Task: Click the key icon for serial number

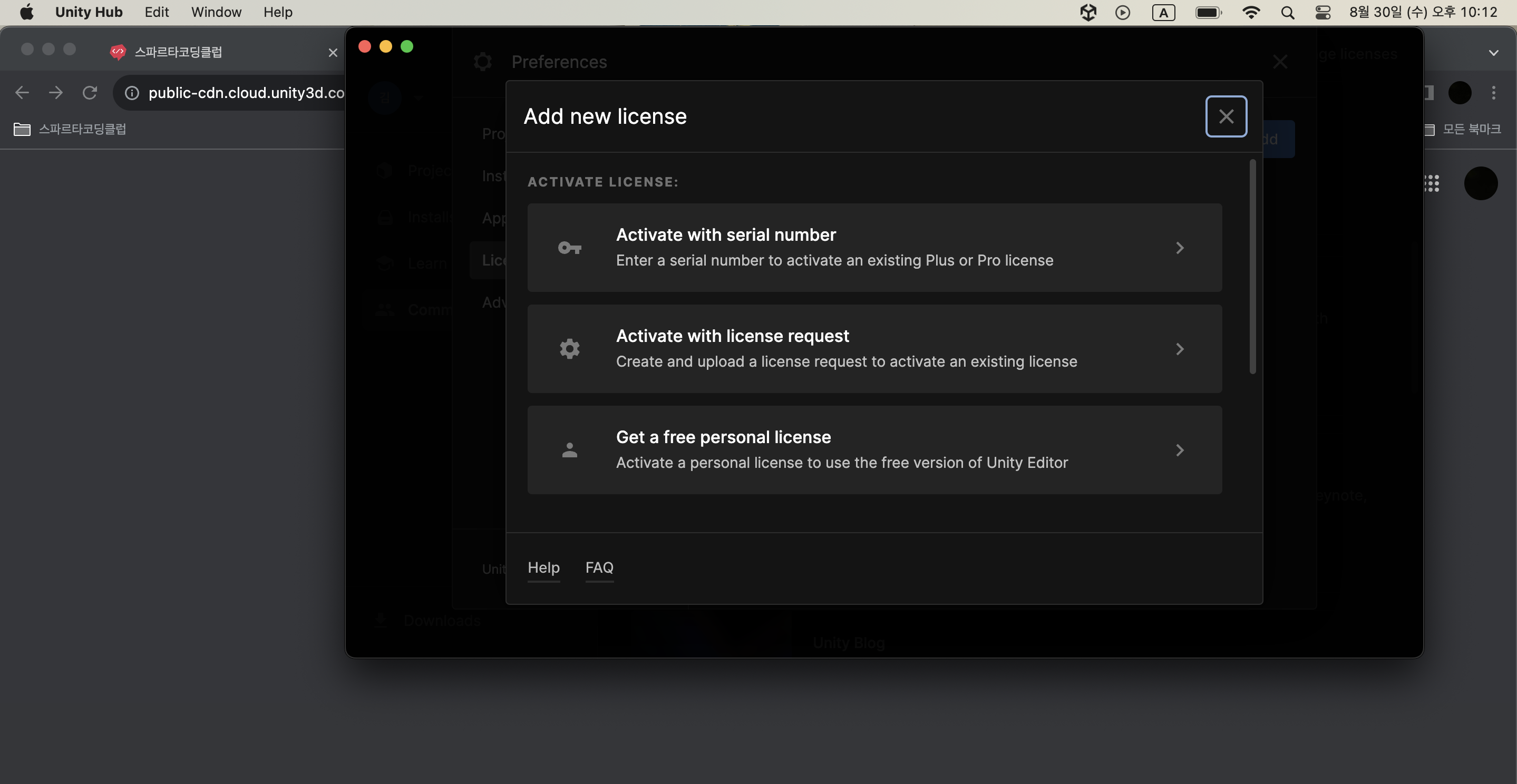Action: point(569,248)
